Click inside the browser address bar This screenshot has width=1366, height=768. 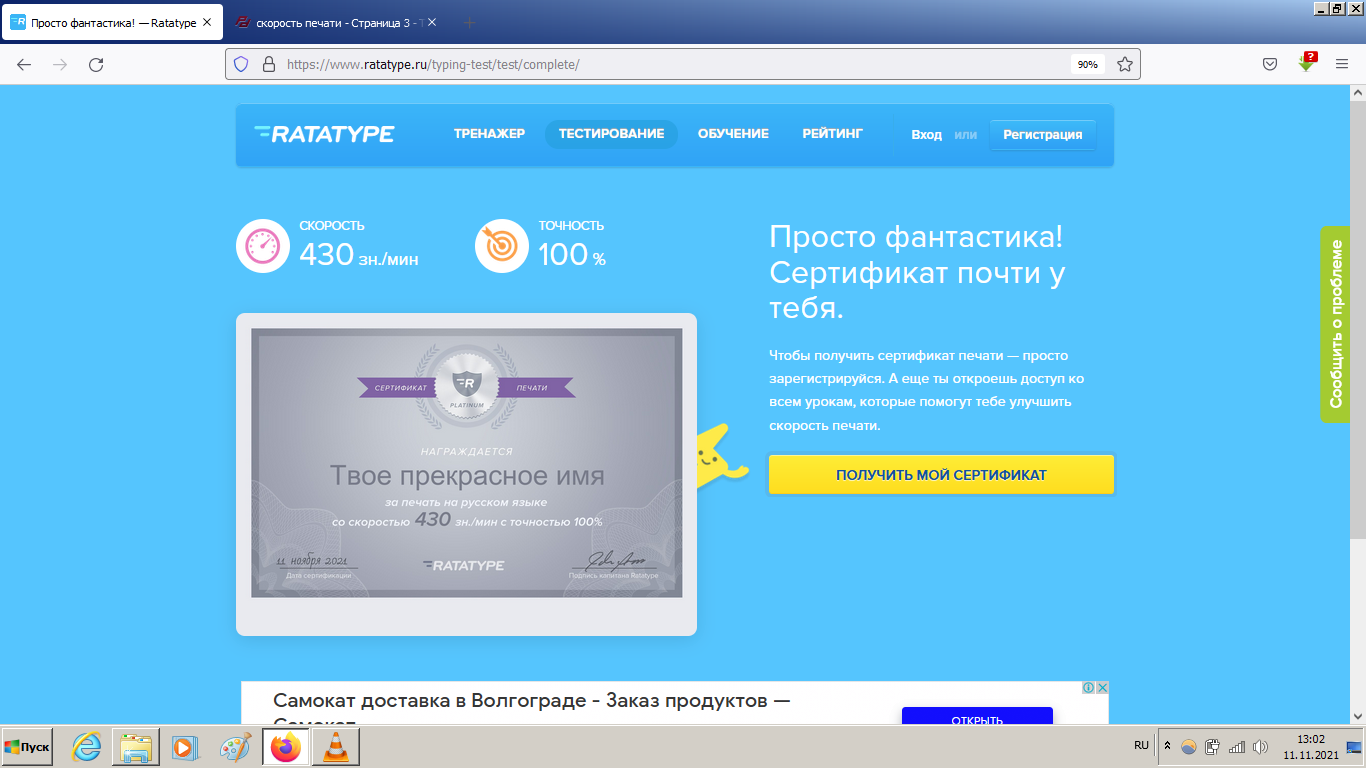click(x=600, y=63)
